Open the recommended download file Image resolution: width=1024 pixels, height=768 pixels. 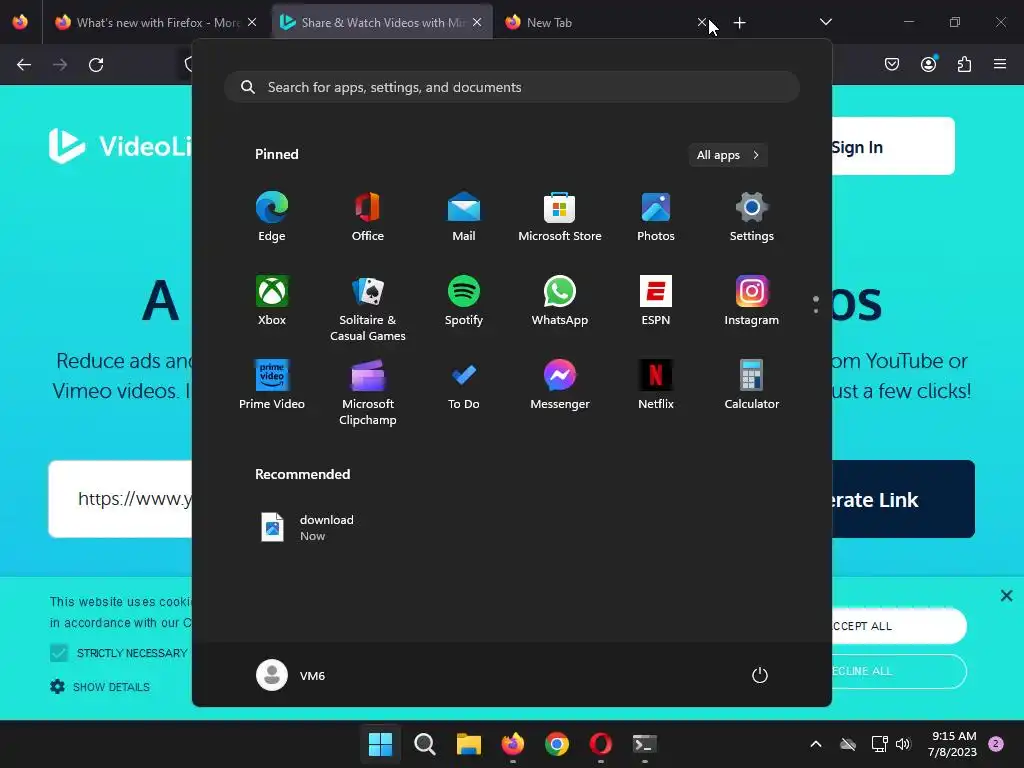tap(307, 527)
